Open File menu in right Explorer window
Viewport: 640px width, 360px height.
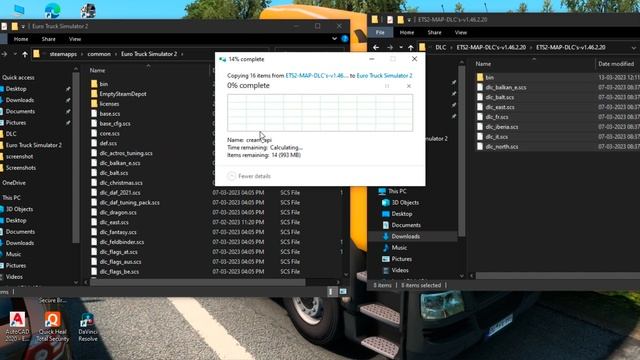pos(380,32)
